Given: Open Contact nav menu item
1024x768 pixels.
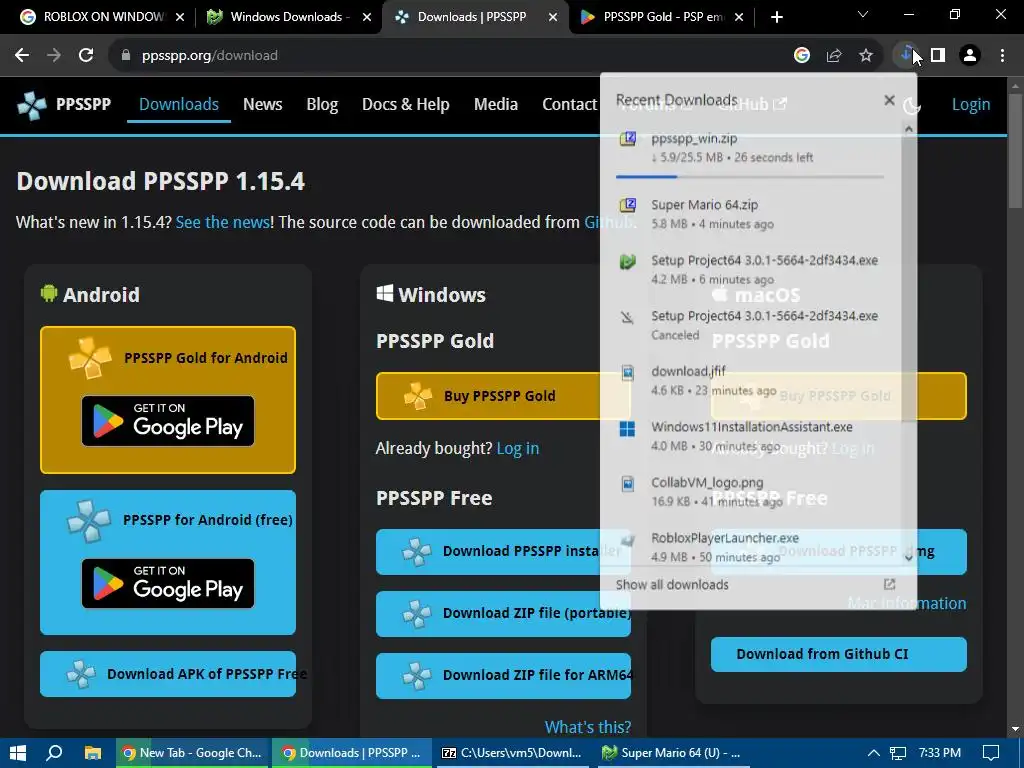Looking at the screenshot, I should click(x=569, y=104).
